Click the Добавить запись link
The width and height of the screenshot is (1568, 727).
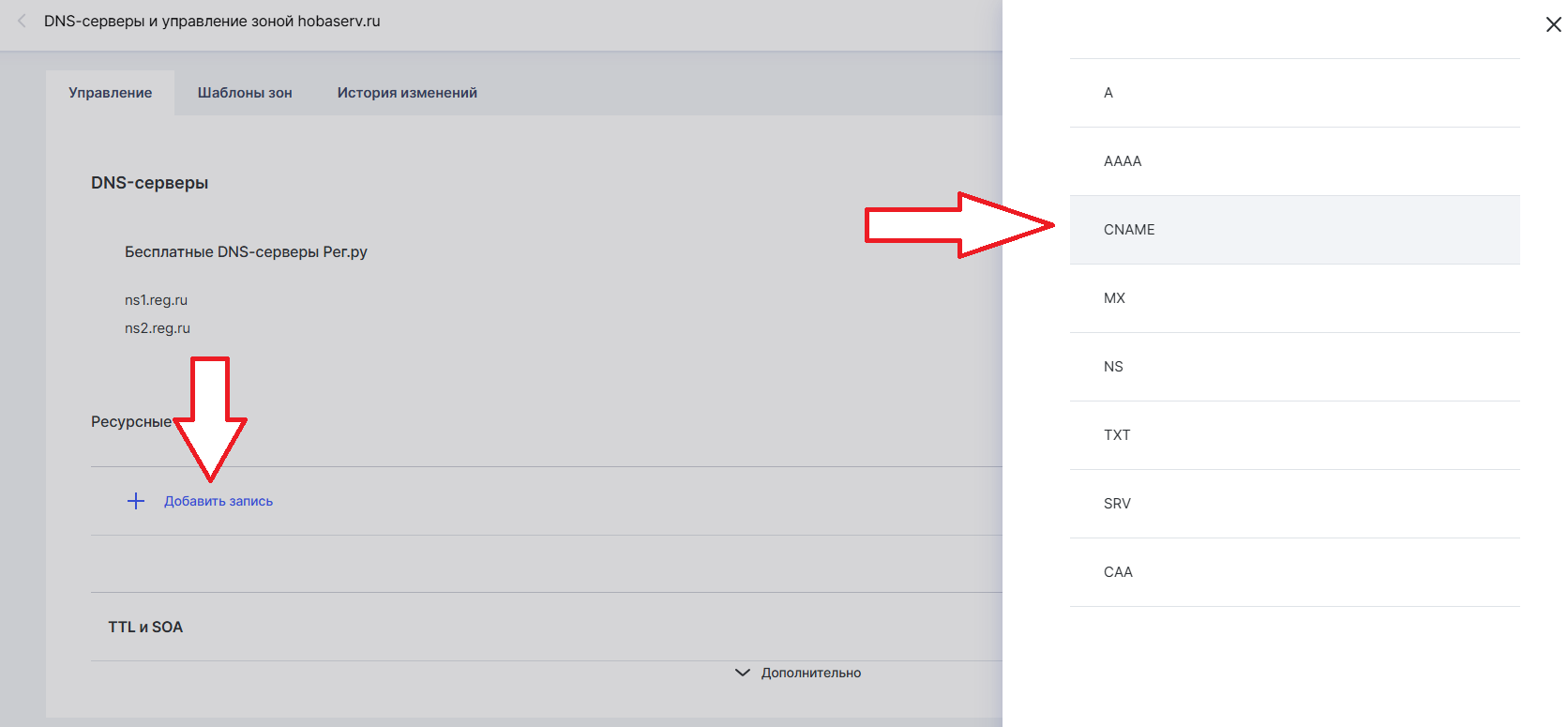219,501
